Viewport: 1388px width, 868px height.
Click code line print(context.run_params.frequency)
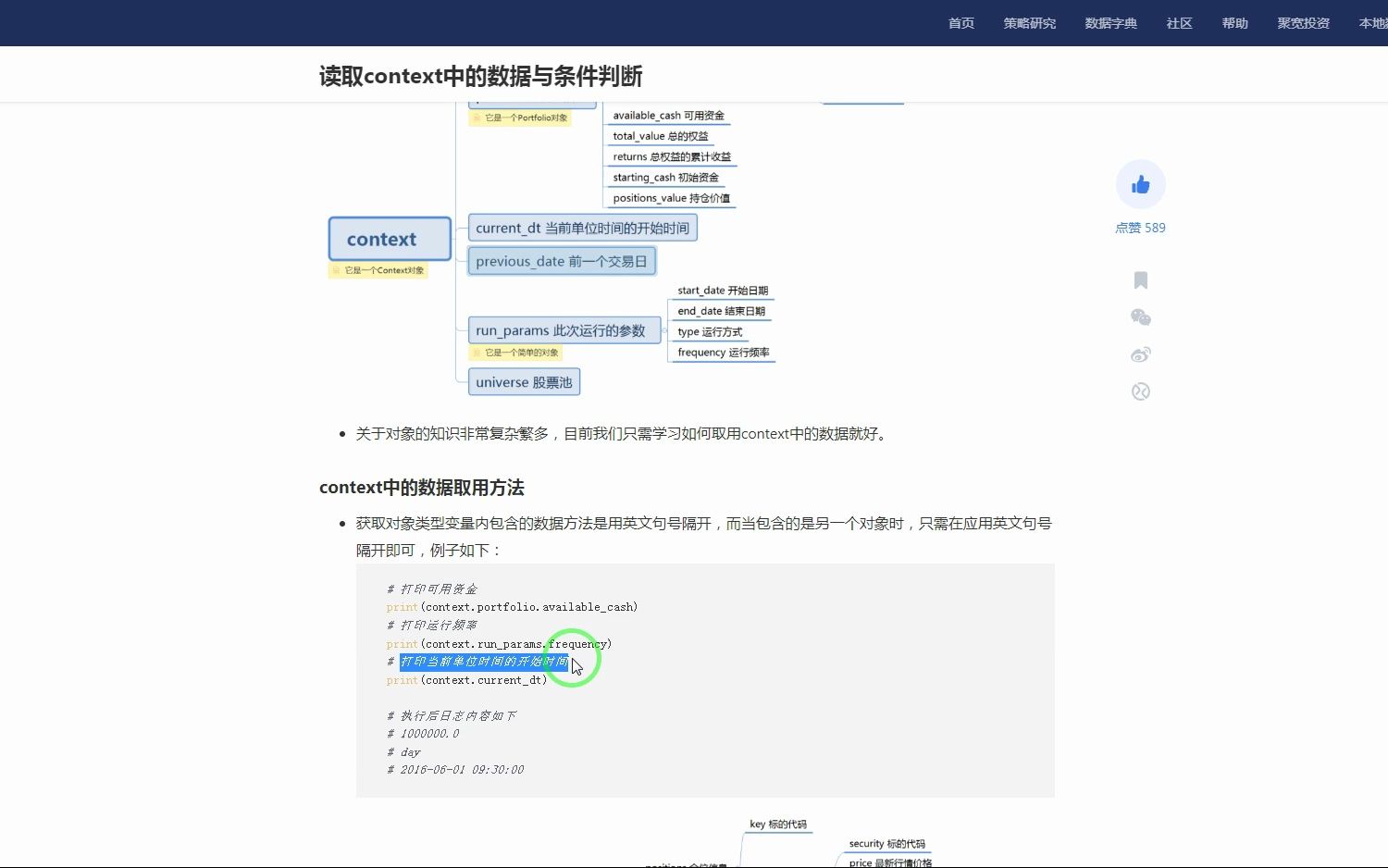[x=499, y=644]
